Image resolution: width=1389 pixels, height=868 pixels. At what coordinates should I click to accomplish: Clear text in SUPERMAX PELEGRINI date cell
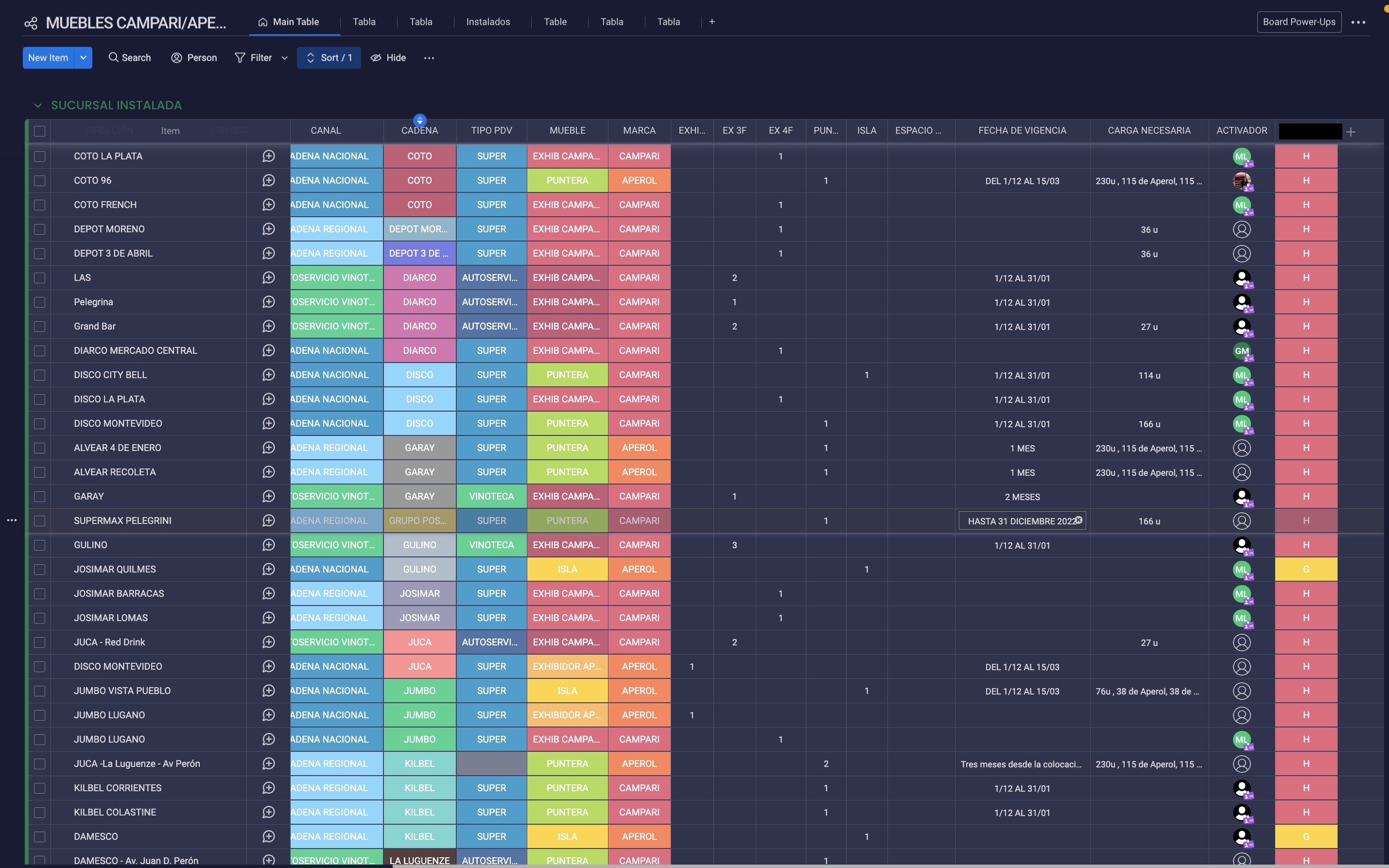click(1078, 520)
